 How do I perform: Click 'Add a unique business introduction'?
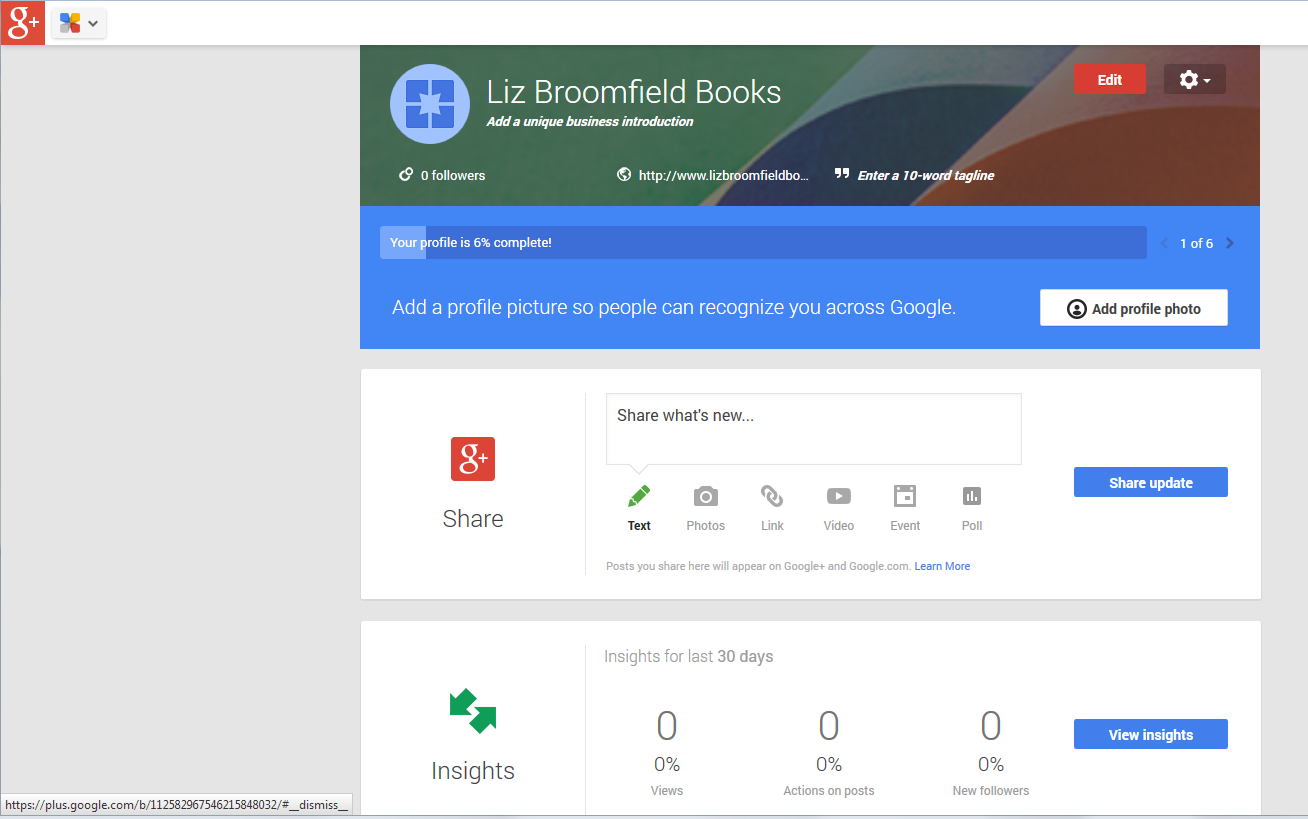(x=590, y=122)
